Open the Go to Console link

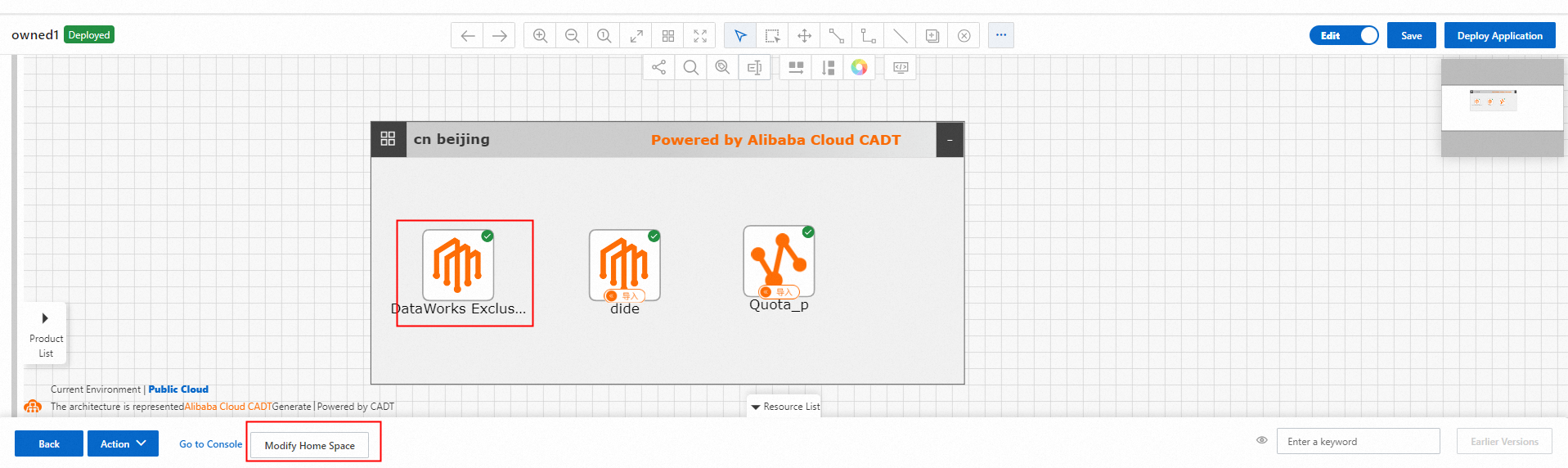(211, 443)
